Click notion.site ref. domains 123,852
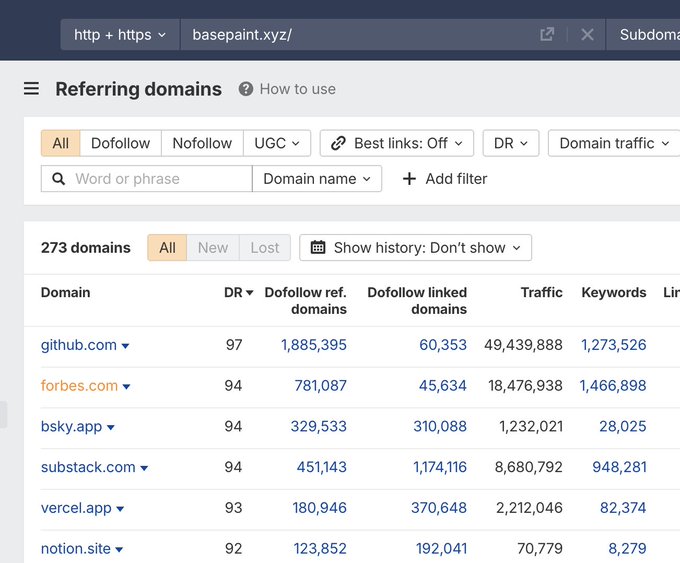This screenshot has width=680, height=563. [320, 549]
